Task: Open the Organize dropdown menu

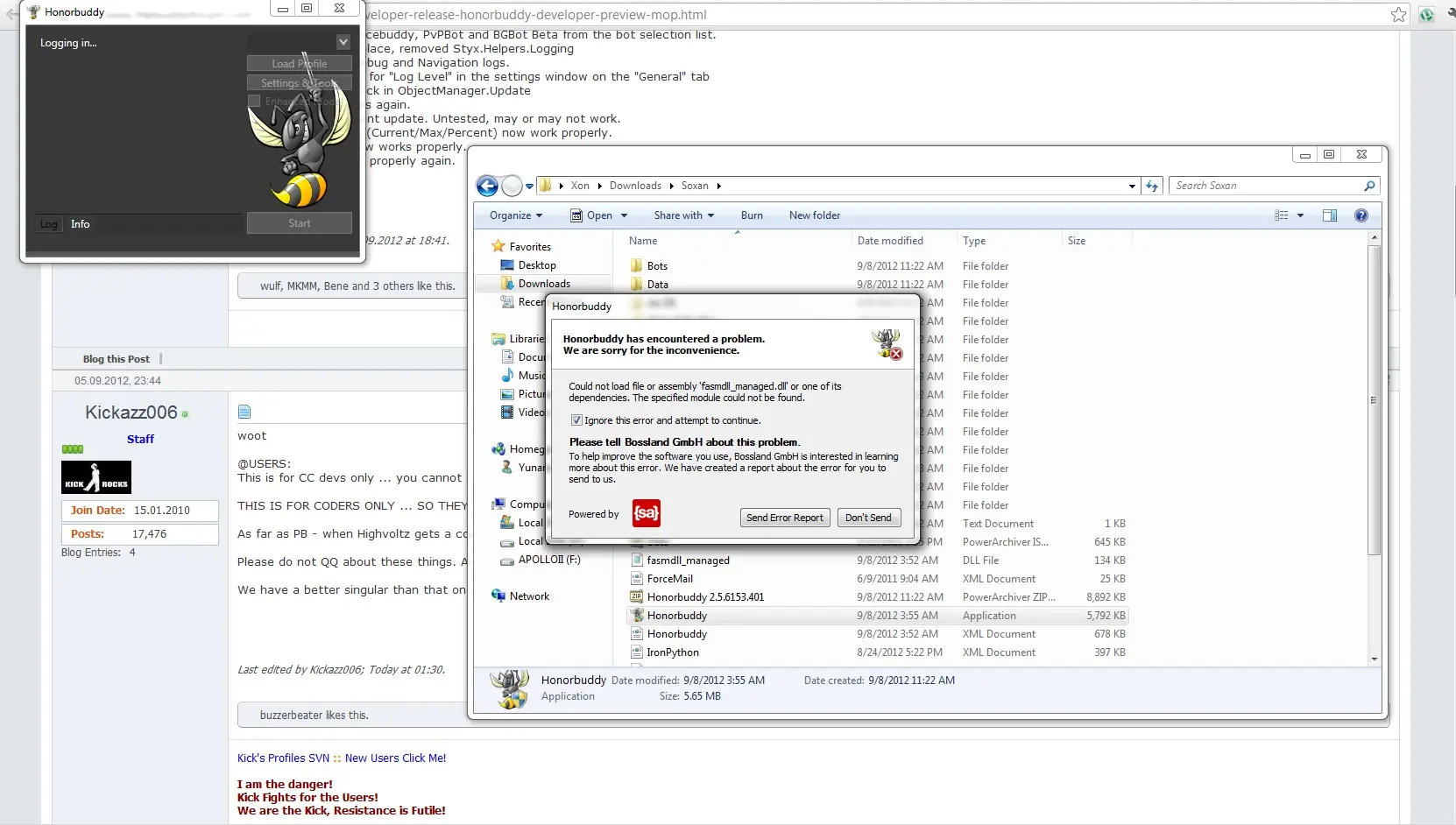Action: click(515, 215)
